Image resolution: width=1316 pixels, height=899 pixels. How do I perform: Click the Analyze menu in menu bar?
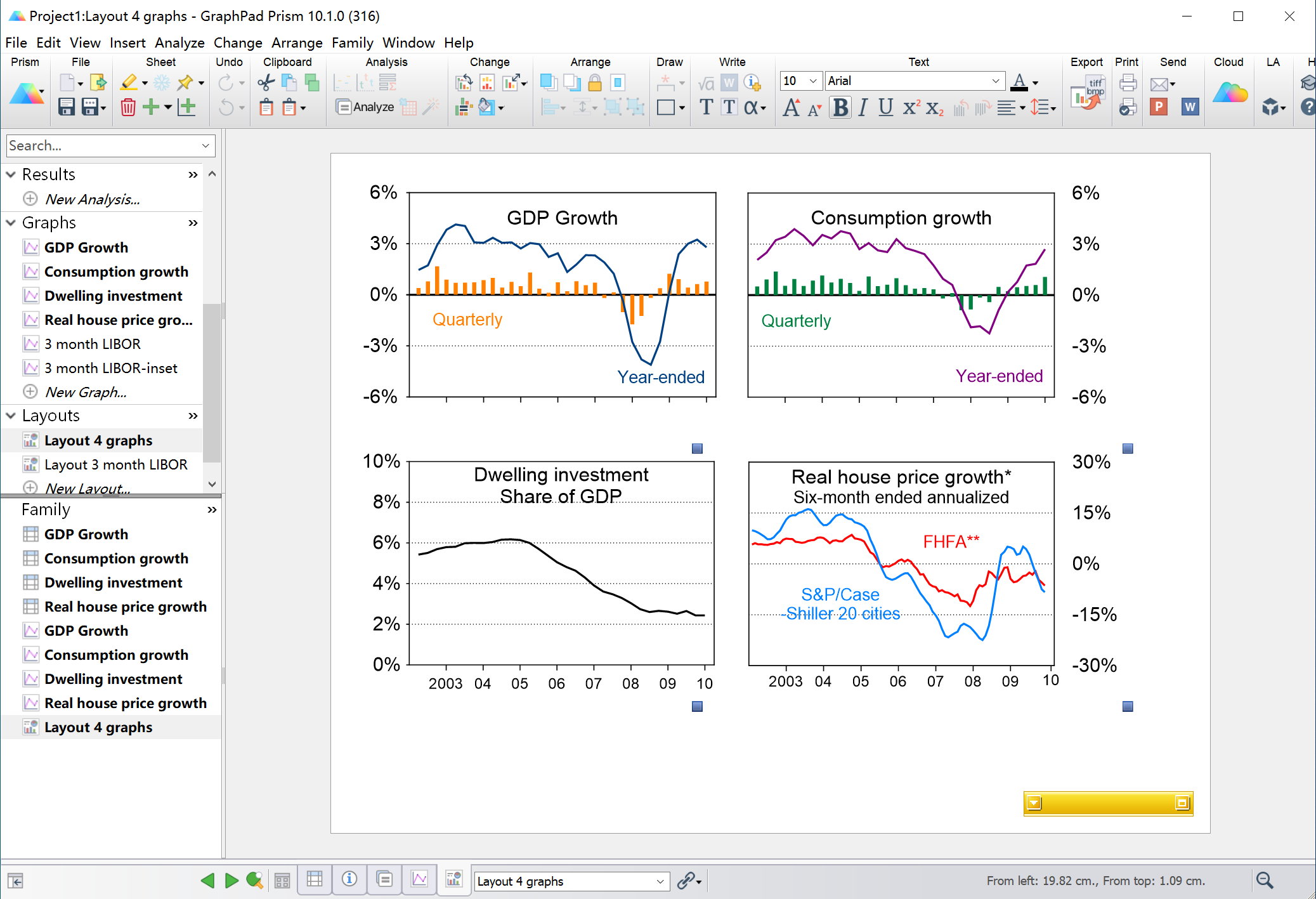[x=178, y=43]
